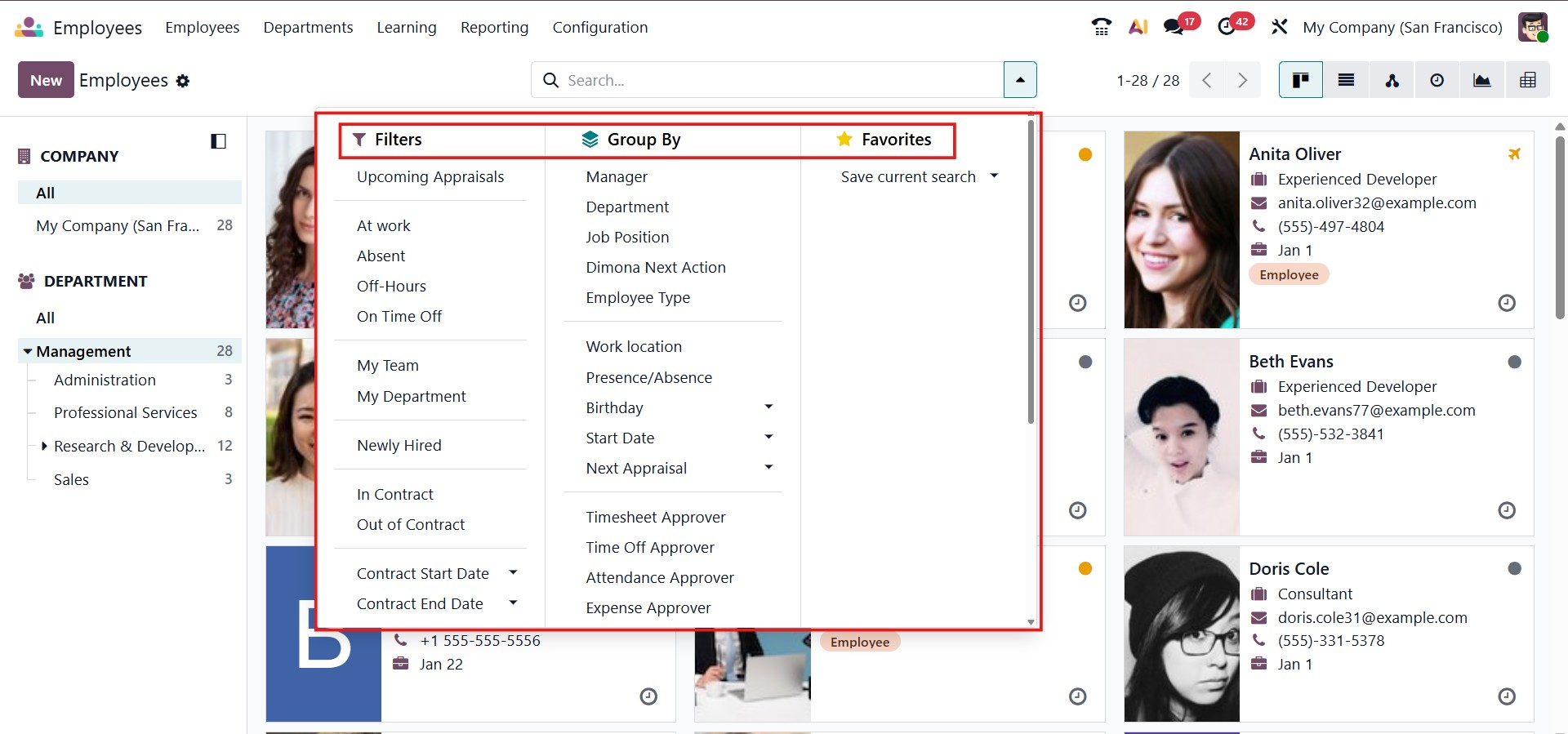Apply the Absent filter
The width and height of the screenshot is (1568, 734).
tap(381, 256)
